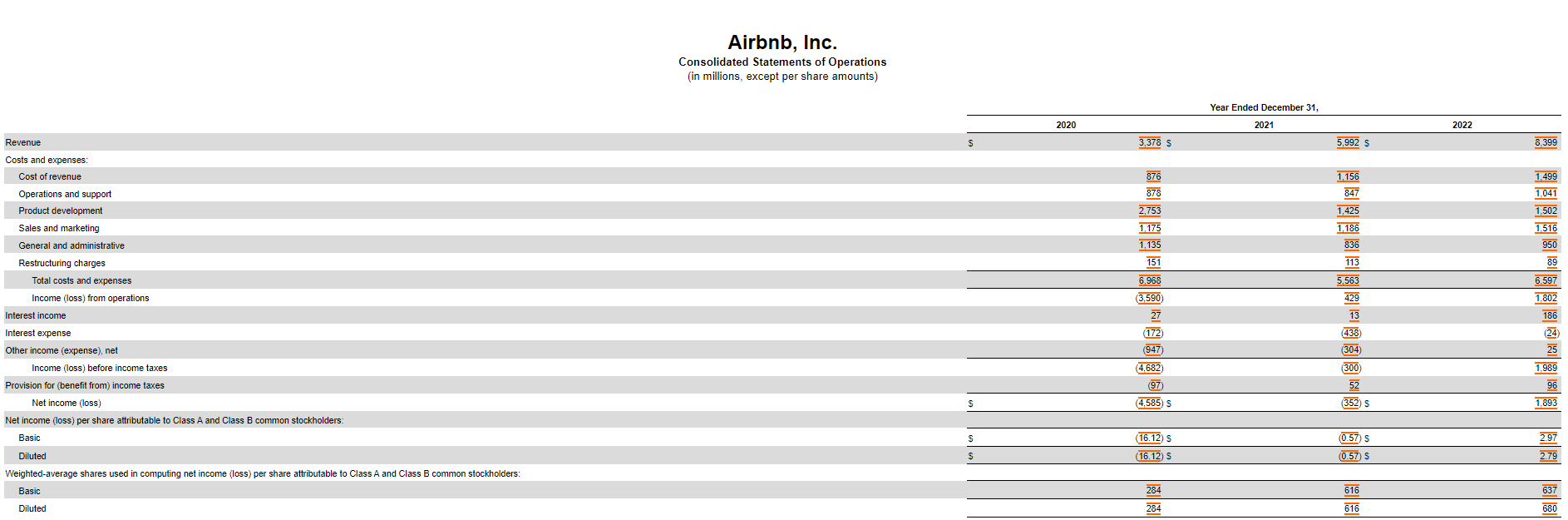
Task: Select the 2021 year column header
Action: pyautogui.click(x=1264, y=125)
